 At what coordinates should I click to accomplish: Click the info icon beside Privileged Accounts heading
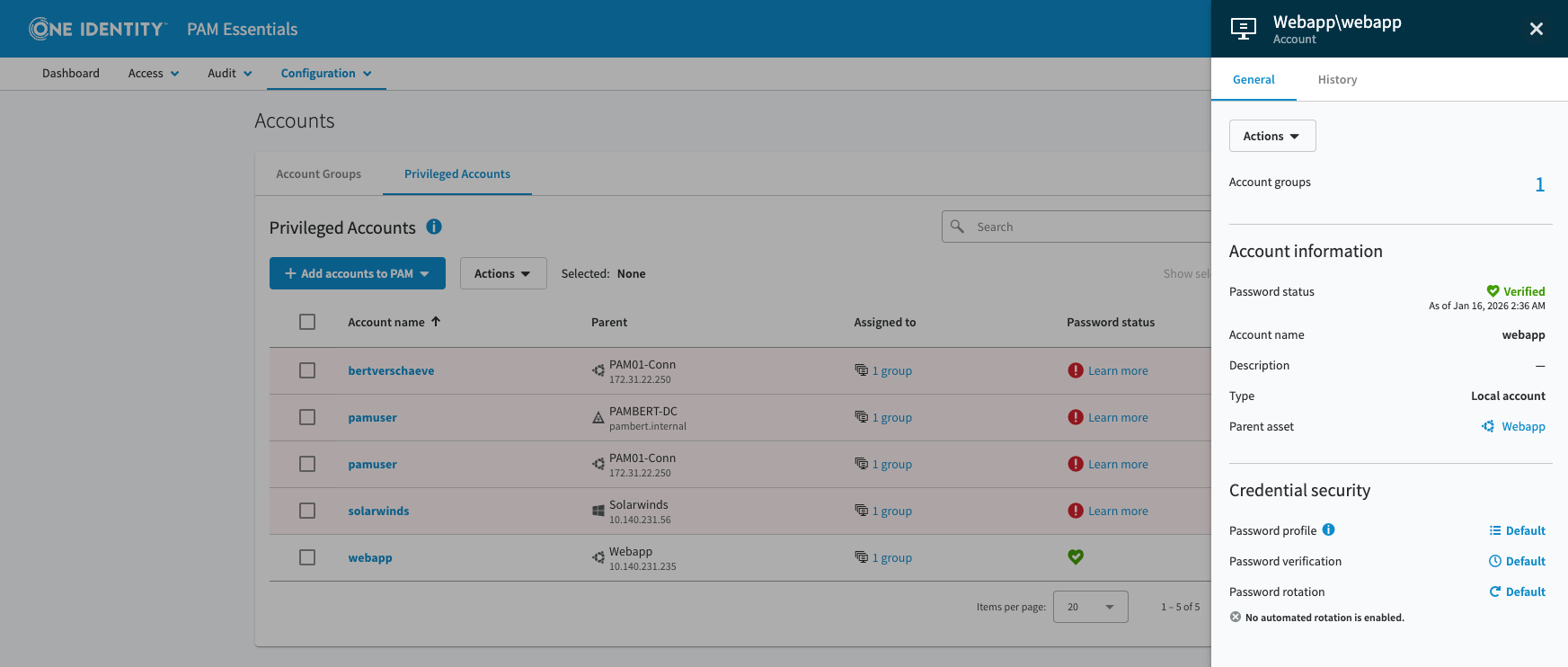(434, 227)
